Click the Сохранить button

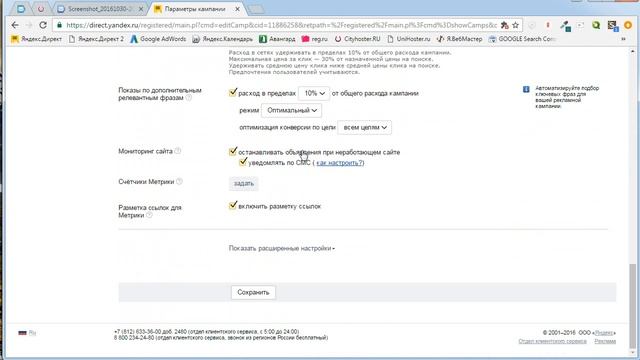click(253, 292)
